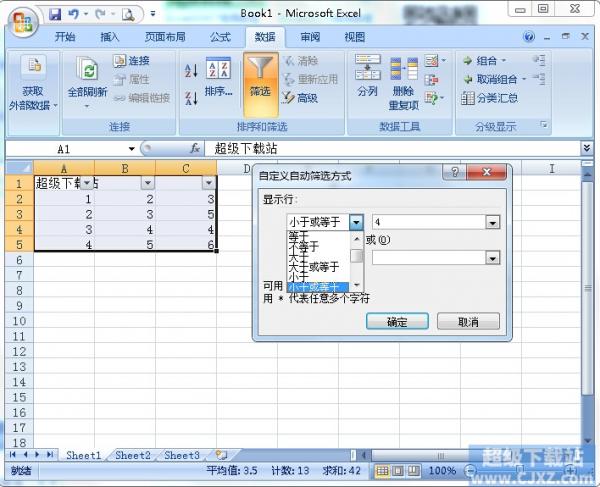
Task: Click the 确定 (OK) button
Action: tap(396, 322)
